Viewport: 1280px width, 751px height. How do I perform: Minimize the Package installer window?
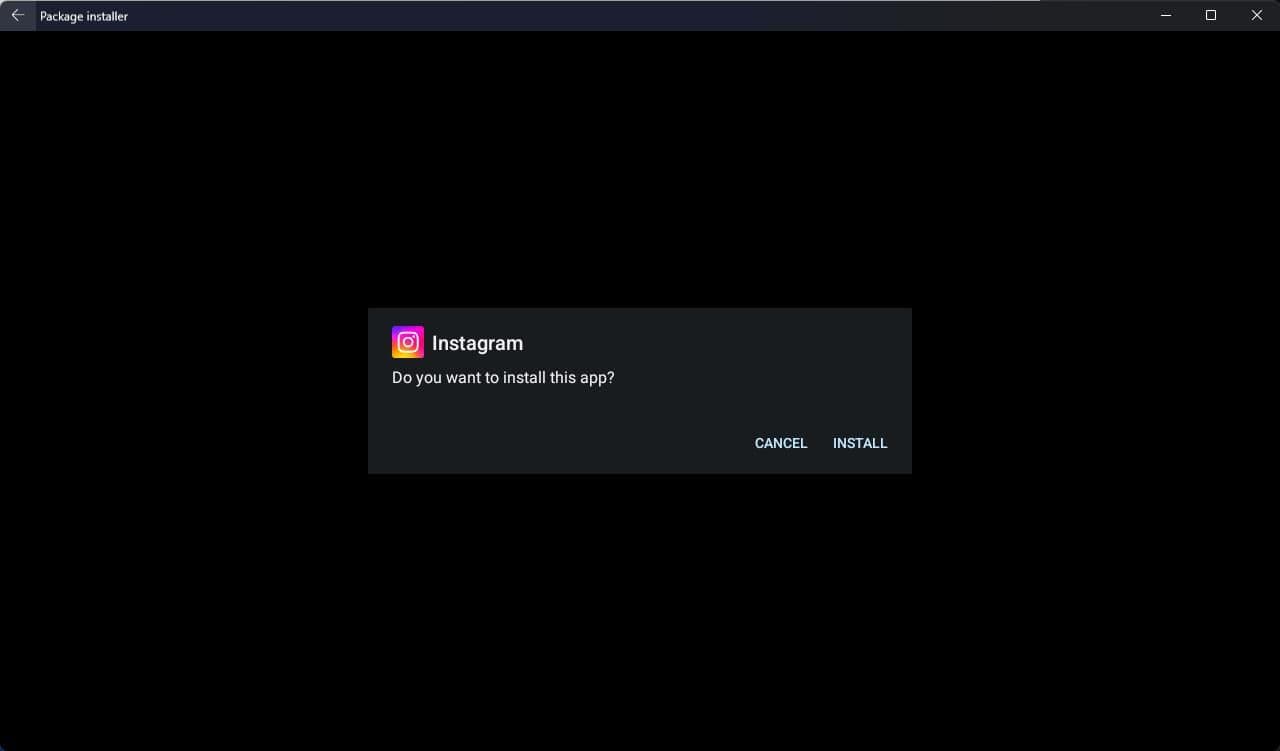tap(1165, 16)
